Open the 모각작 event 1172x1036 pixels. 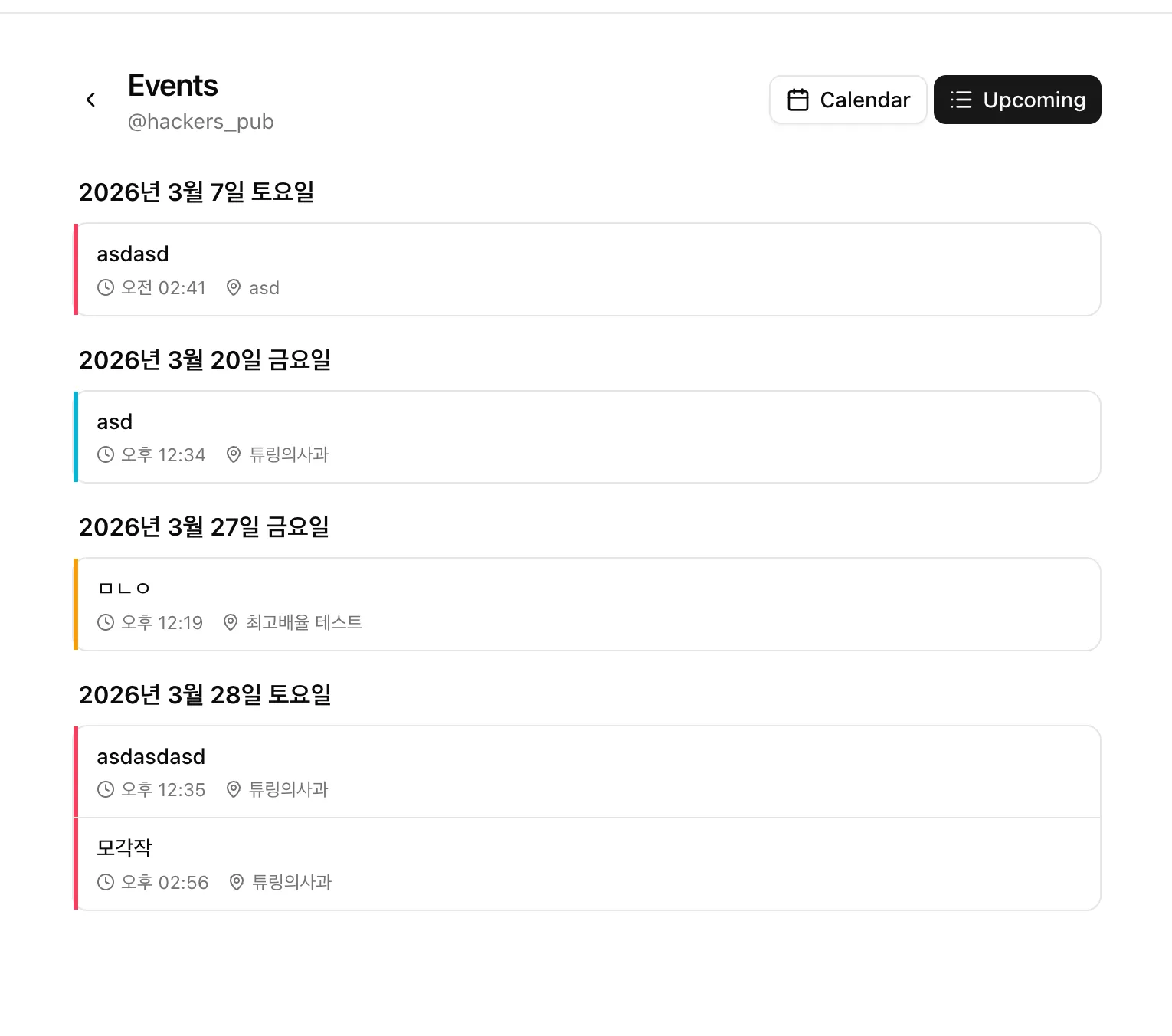588,864
